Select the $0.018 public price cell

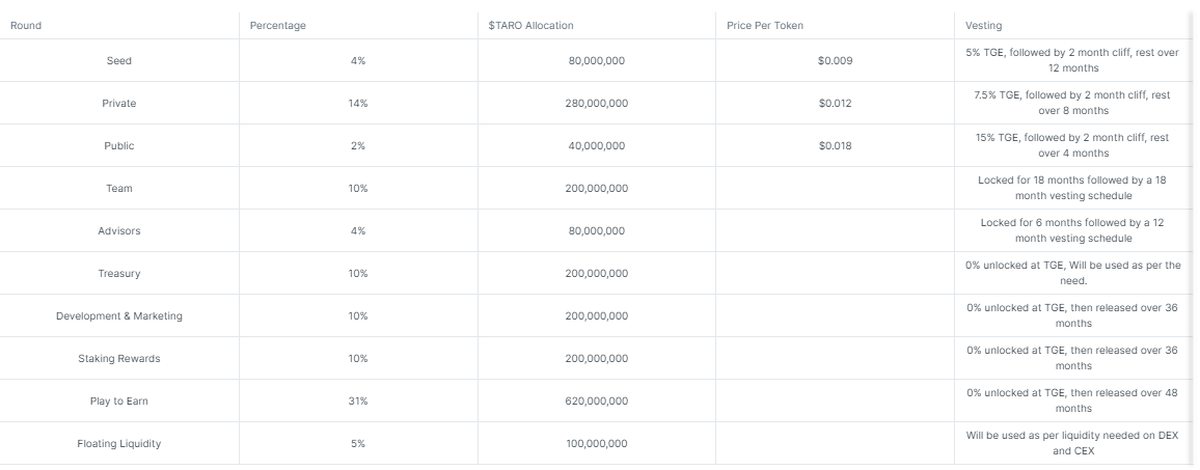coord(835,146)
